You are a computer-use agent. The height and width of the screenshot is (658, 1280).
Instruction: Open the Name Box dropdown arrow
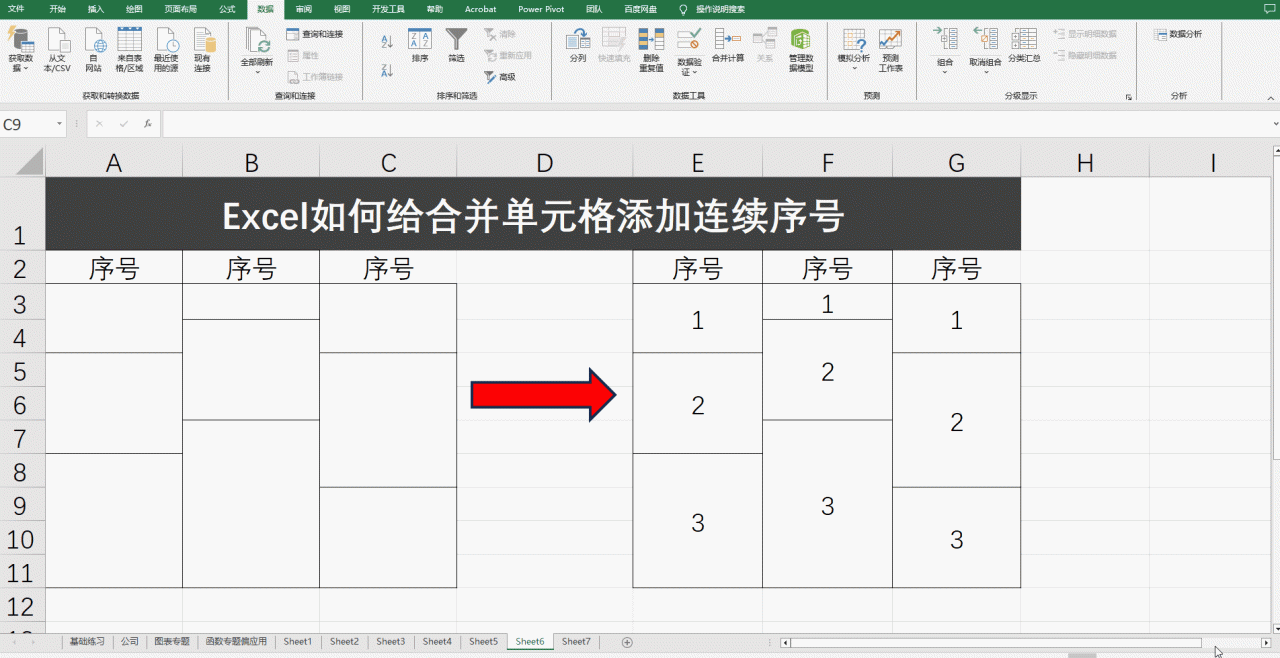tap(61, 124)
